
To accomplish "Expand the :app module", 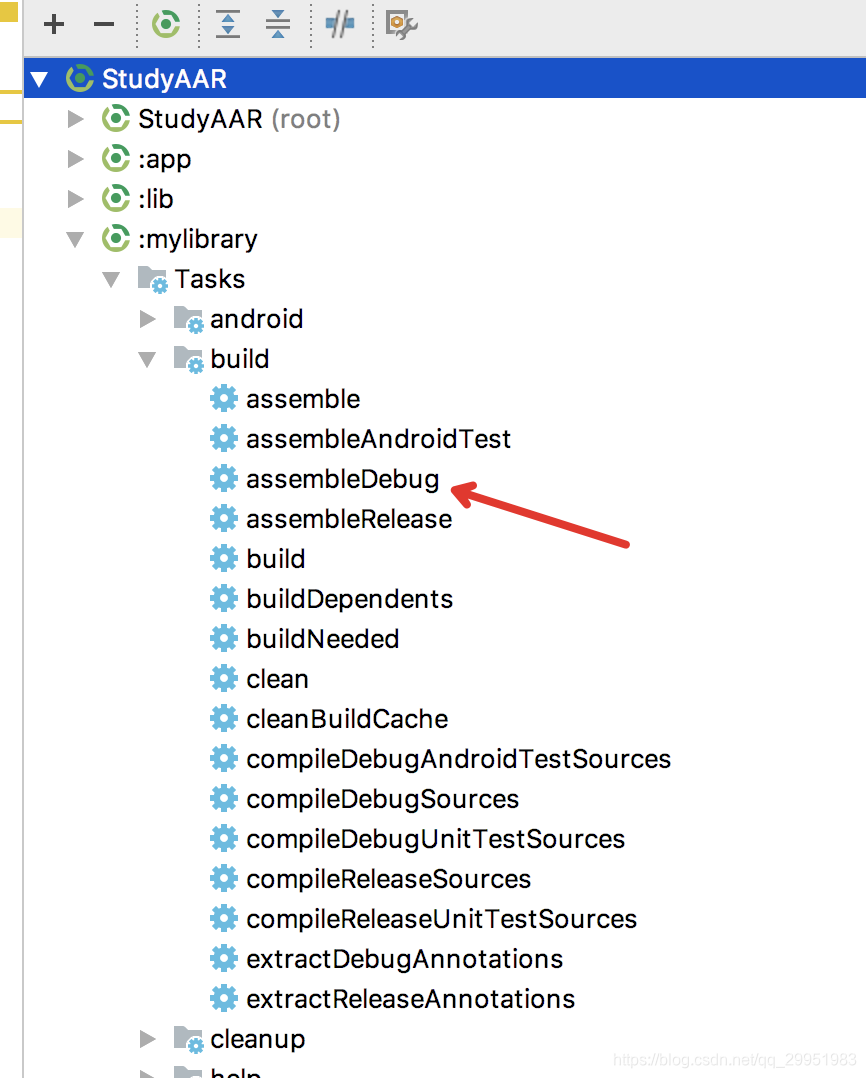I will pyautogui.click(x=76, y=159).
